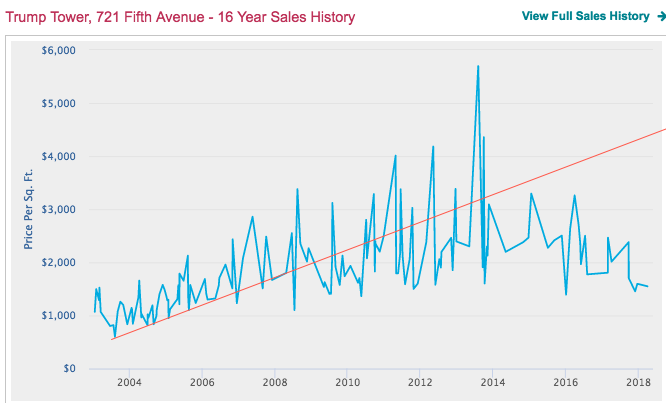Click the 2012 x-axis year label
Screen dimensions: 666x403
pyautogui.click(x=420, y=382)
